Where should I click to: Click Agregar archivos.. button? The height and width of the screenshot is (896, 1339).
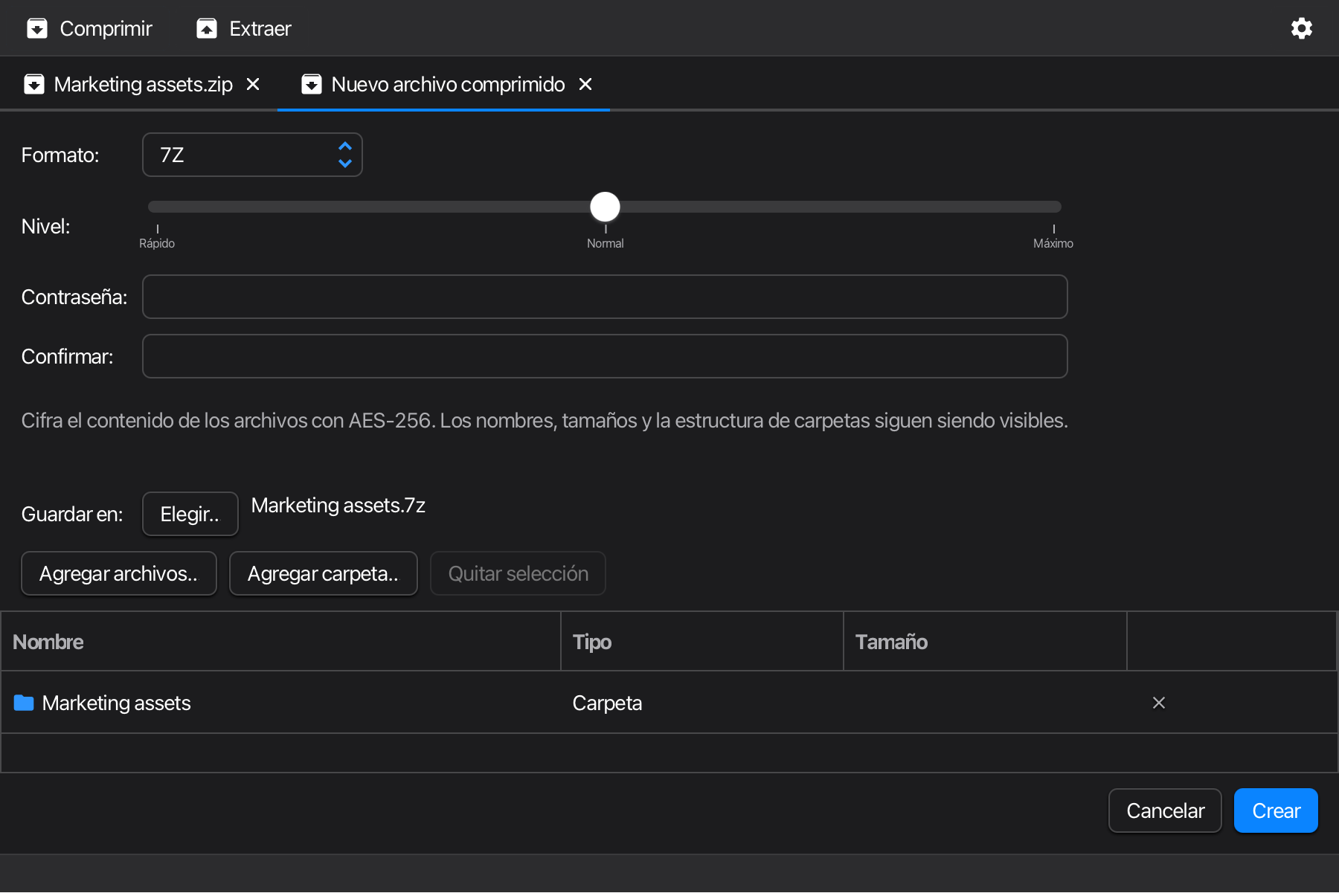coord(119,573)
